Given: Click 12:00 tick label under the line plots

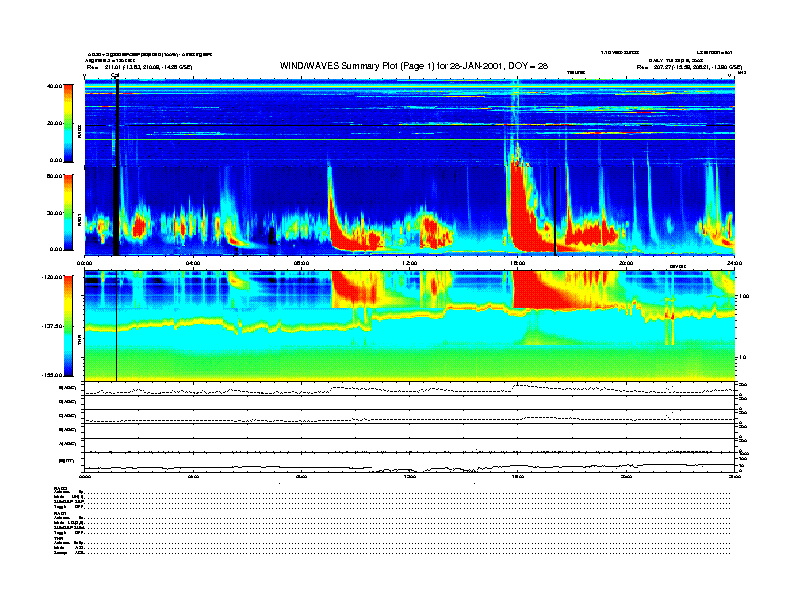Looking at the screenshot, I should [410, 476].
